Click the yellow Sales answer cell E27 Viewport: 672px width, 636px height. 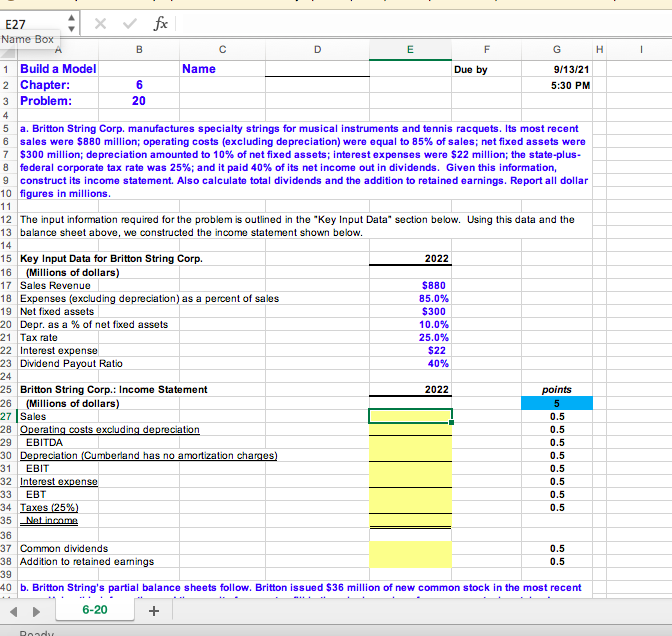point(410,416)
